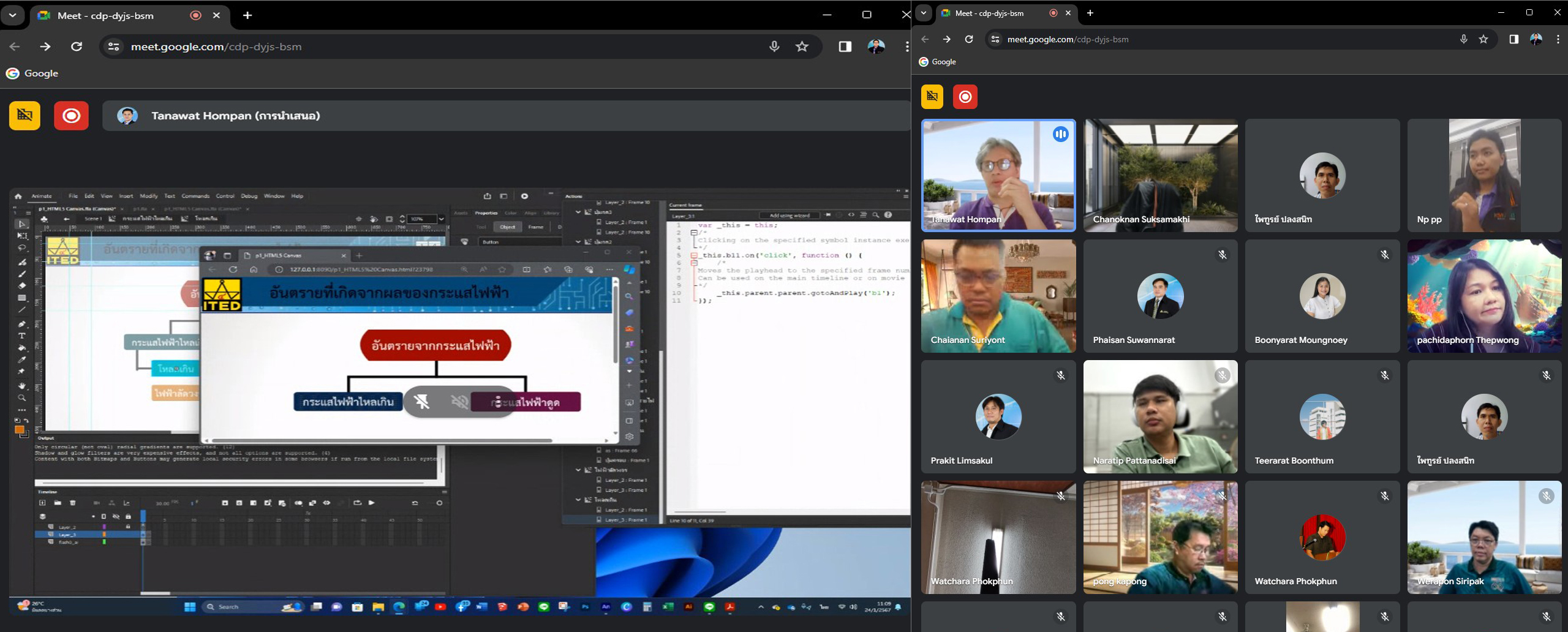Click microphone permission icon in right address bar
The image size is (1568, 632).
(x=1464, y=39)
